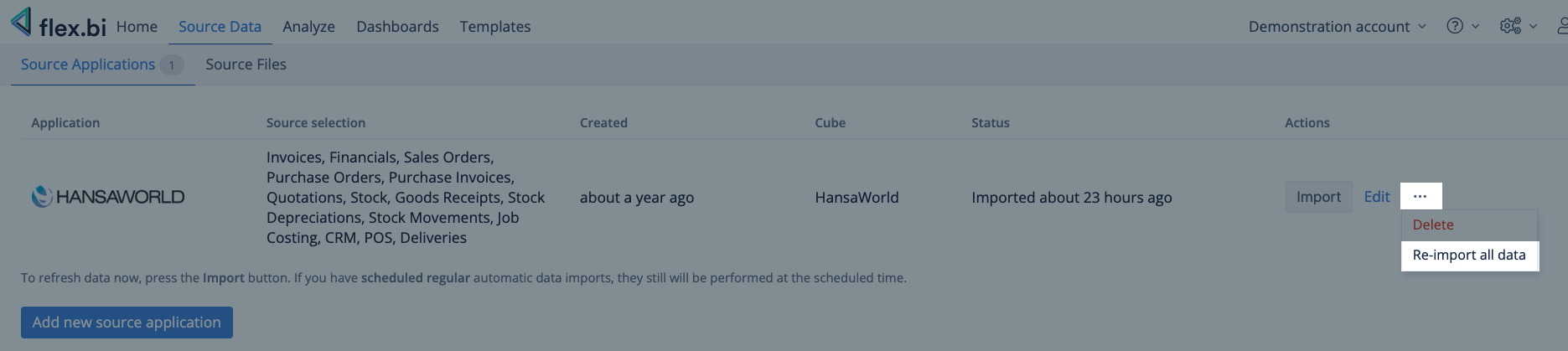Open the Dashboards page
The height and width of the screenshot is (351, 1568).
click(x=397, y=27)
